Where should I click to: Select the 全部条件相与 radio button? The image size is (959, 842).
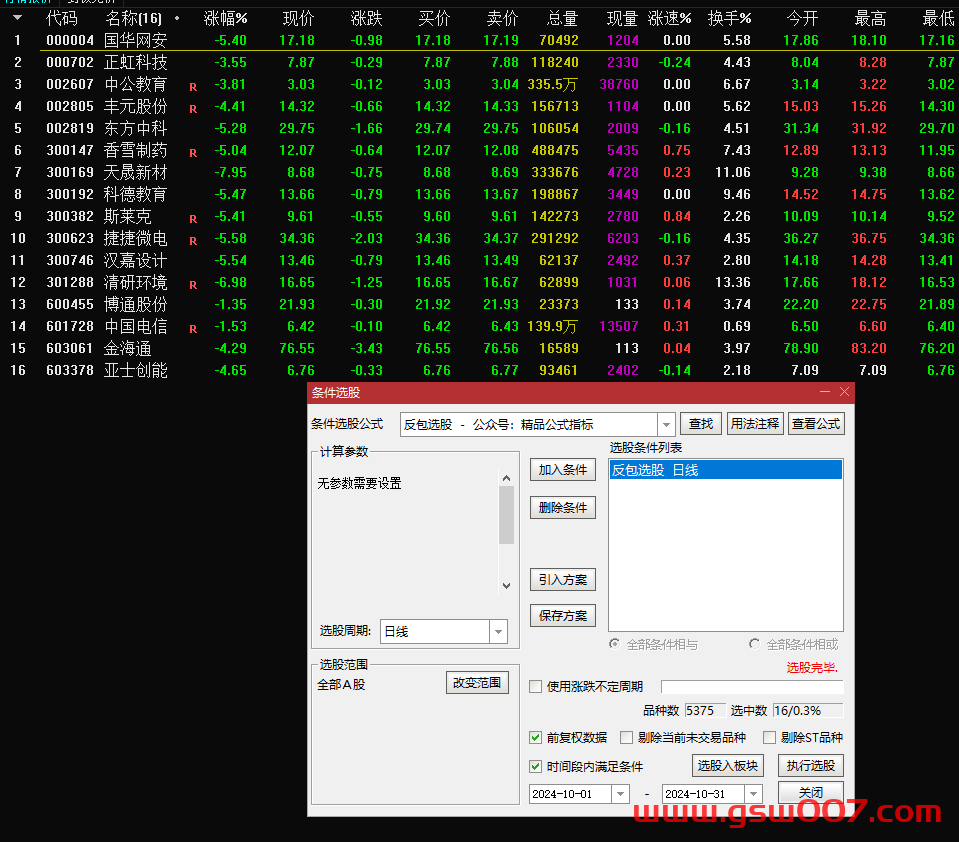click(615, 644)
